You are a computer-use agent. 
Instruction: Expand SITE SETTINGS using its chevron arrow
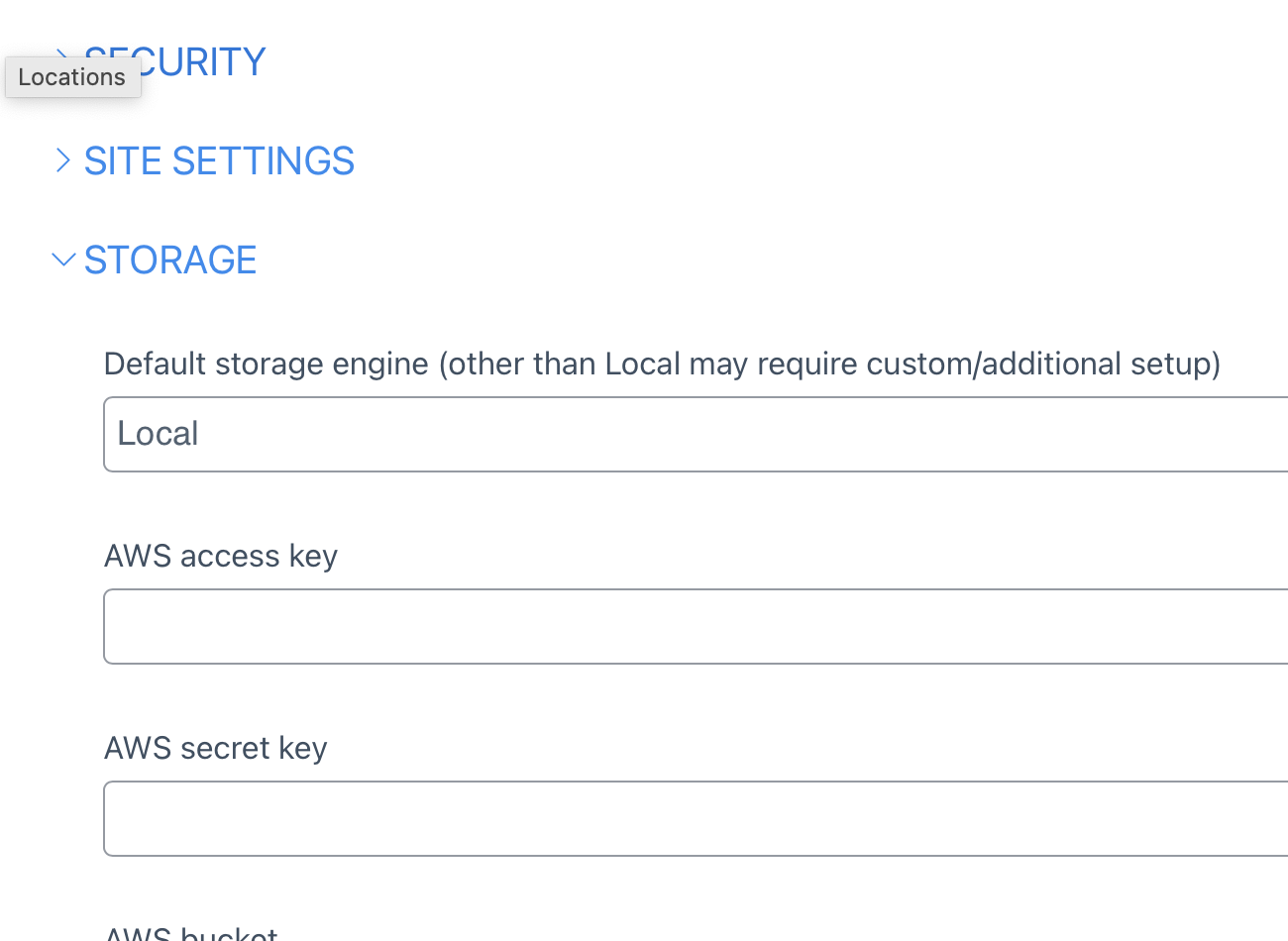[x=63, y=160]
